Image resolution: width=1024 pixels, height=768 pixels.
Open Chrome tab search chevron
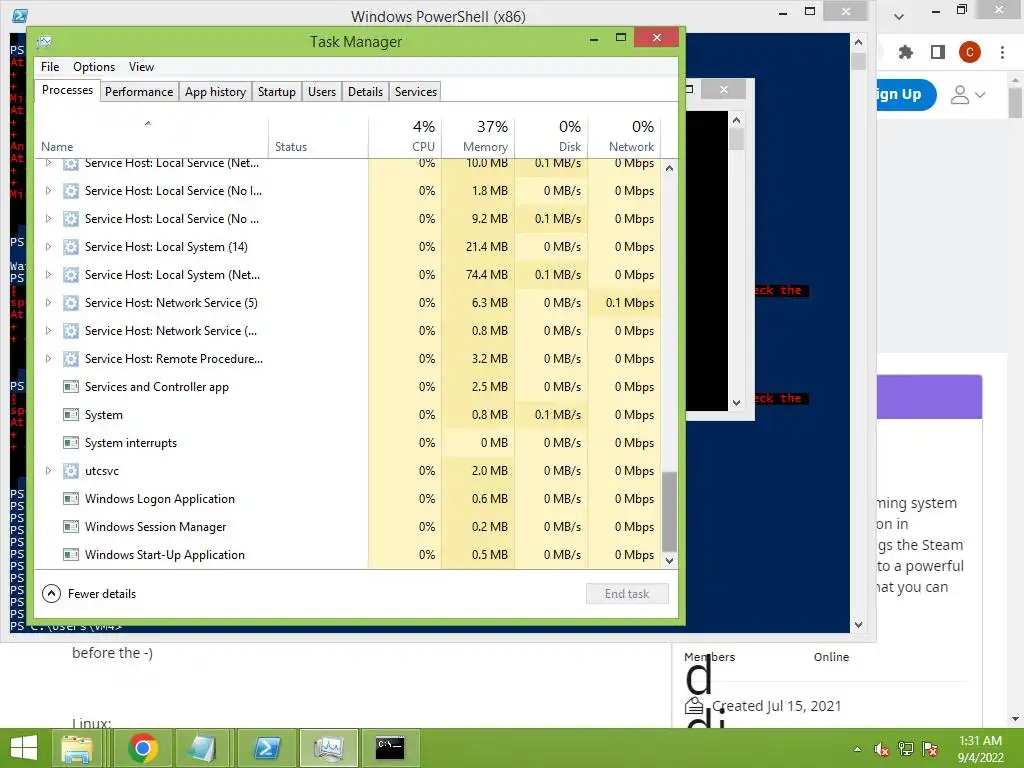(x=899, y=16)
